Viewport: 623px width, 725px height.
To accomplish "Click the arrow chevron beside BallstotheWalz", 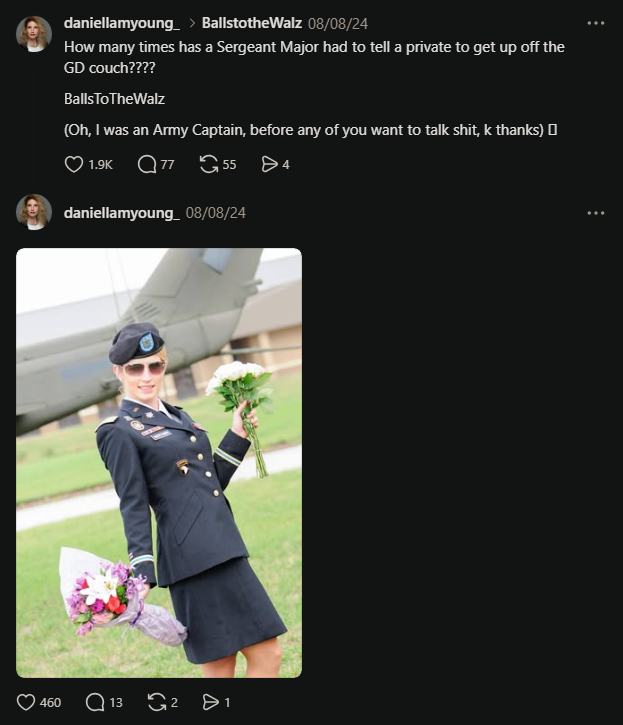I will pos(192,23).
